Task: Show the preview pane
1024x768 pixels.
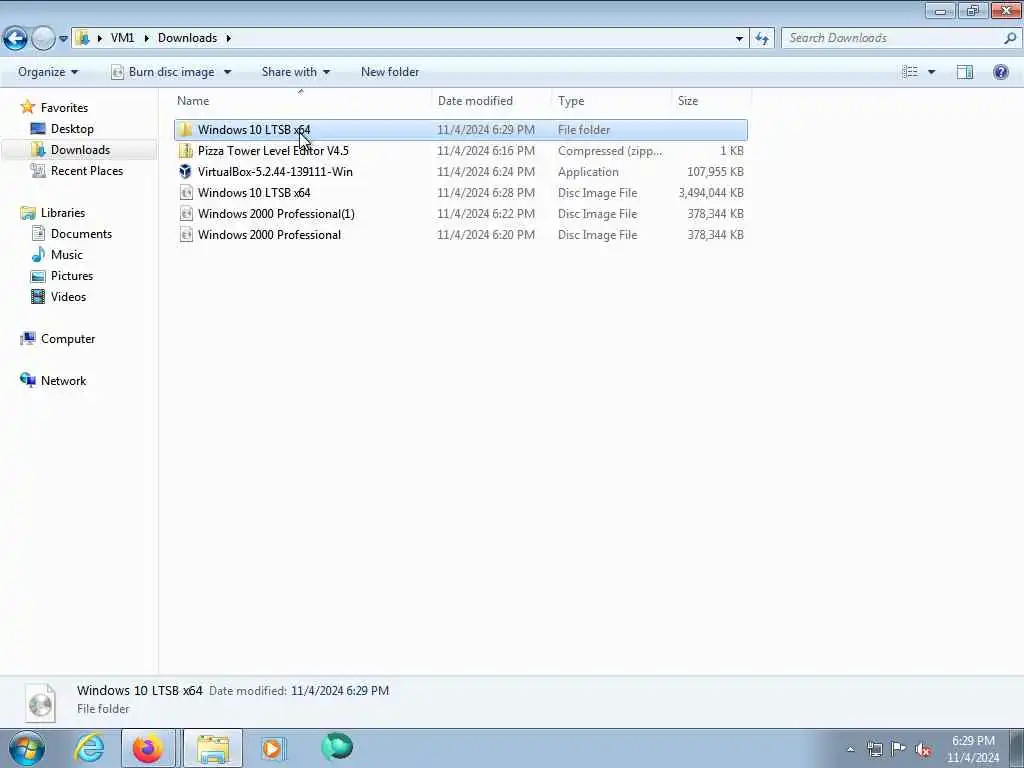Action: pos(965,72)
